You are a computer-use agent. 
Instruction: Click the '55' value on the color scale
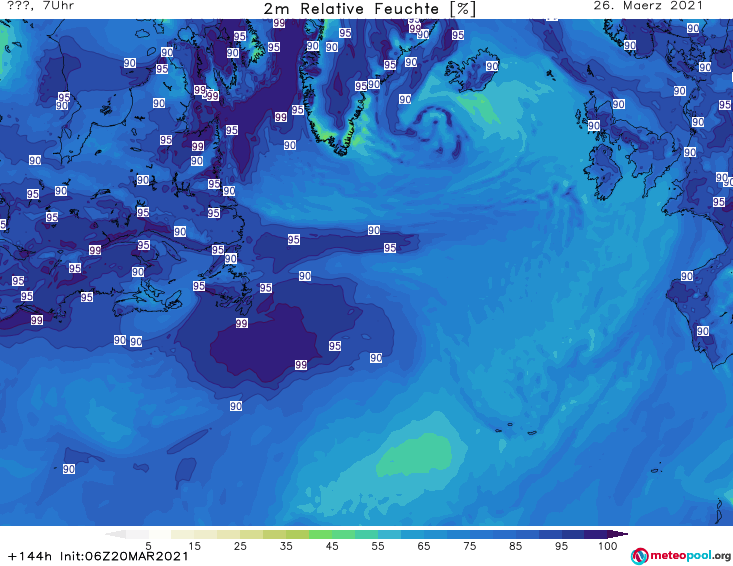378,546
